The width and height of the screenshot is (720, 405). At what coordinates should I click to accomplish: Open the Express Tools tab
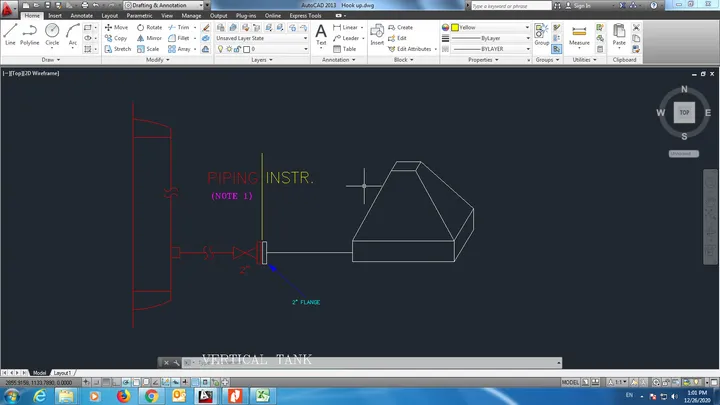pos(305,16)
